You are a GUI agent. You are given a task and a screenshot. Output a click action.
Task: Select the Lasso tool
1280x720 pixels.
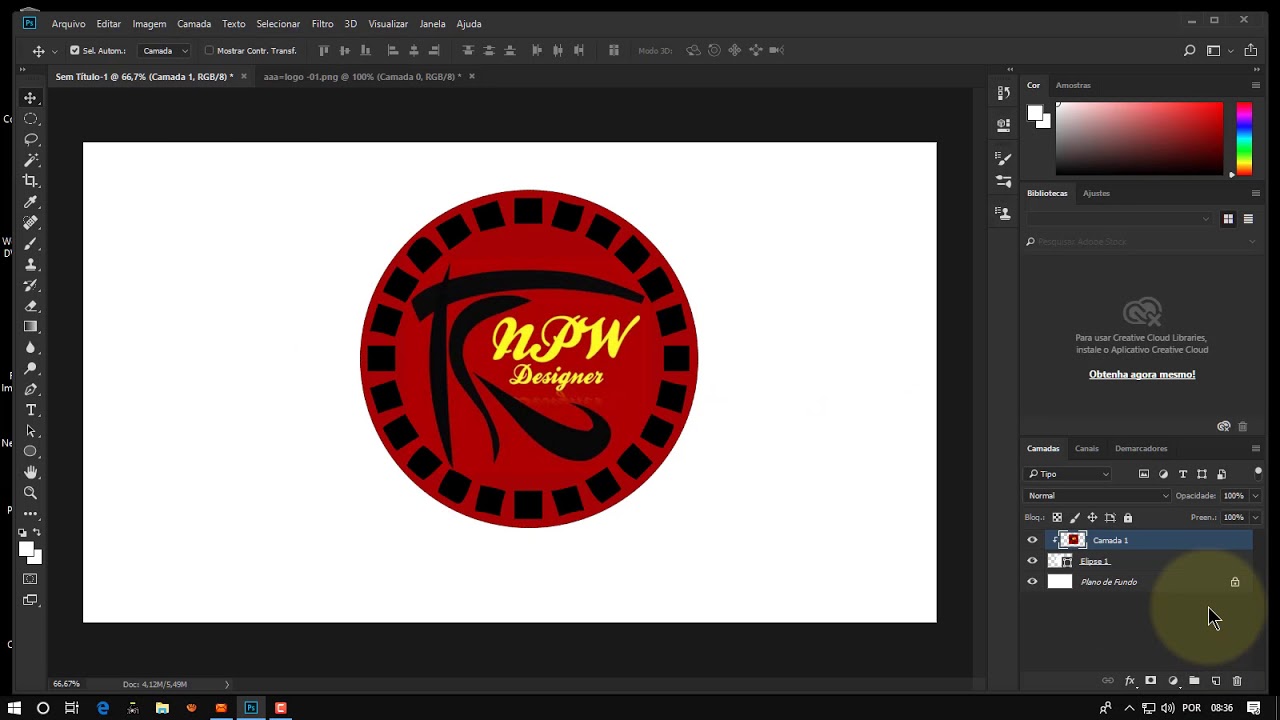30,140
